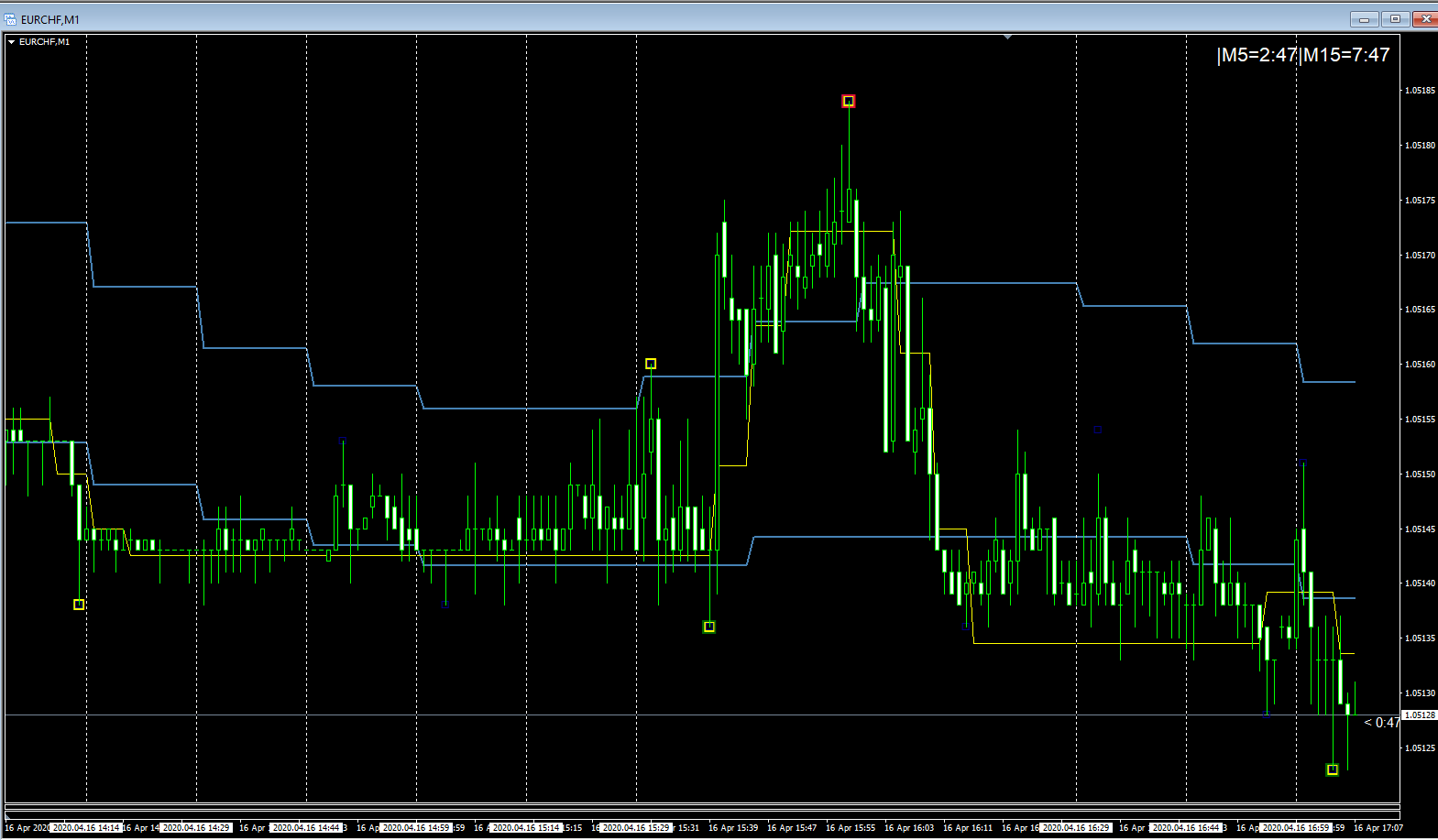Screen dimensions: 1438x840
Task: Select the yellow square marker near 14:14 low
Action: coord(79,605)
